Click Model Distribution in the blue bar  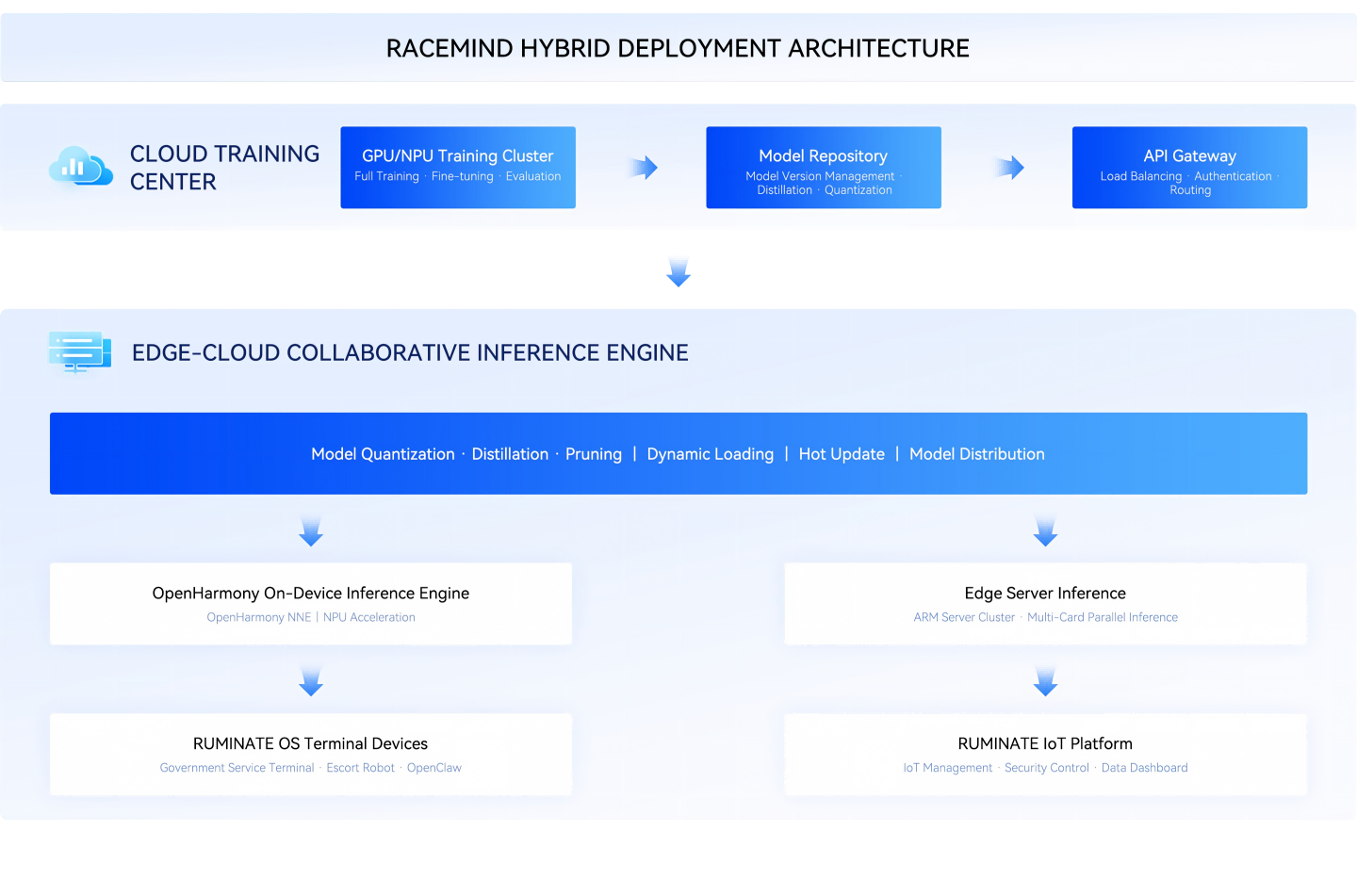977,454
